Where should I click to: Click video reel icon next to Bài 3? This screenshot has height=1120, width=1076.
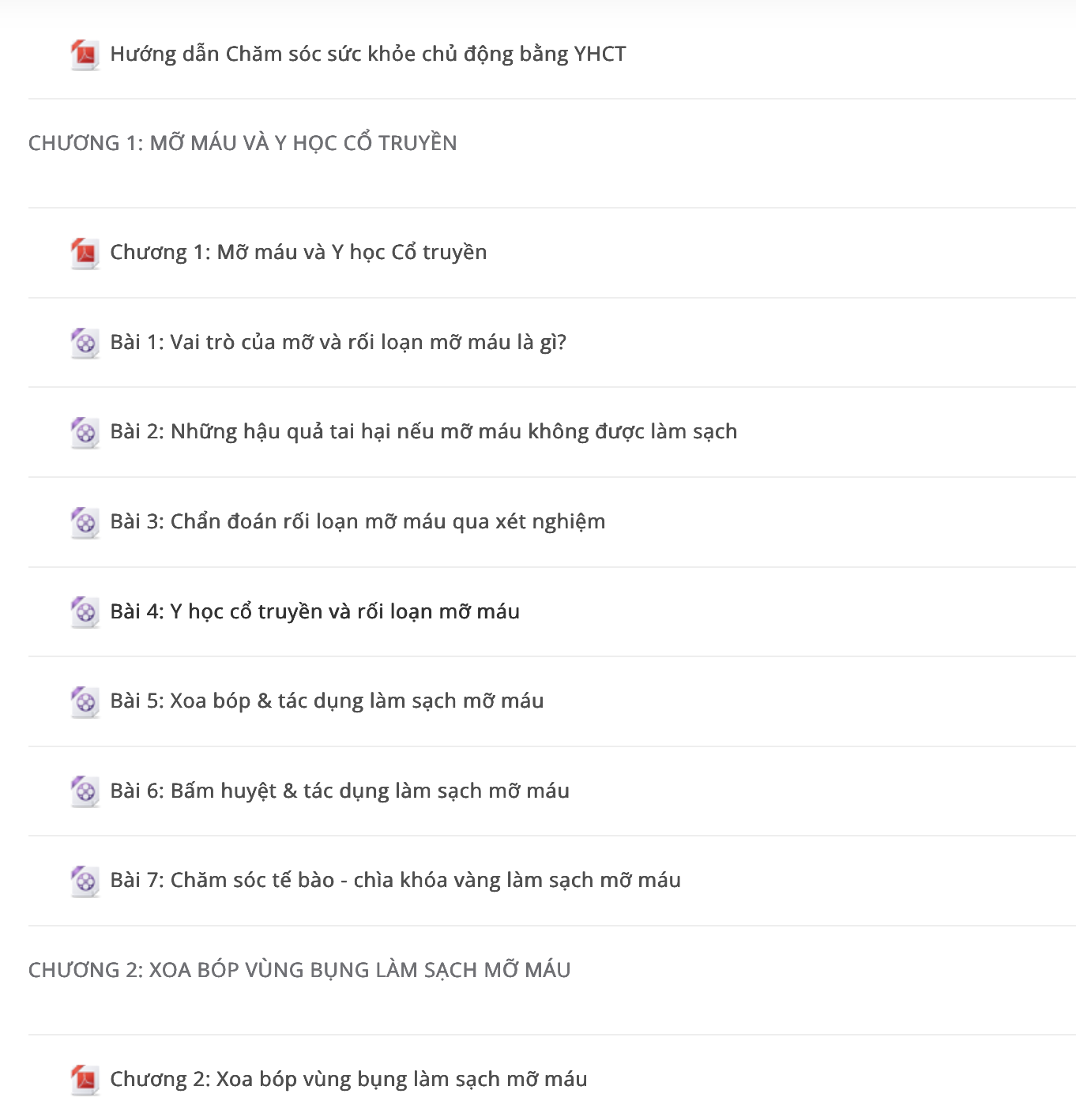[x=85, y=522]
